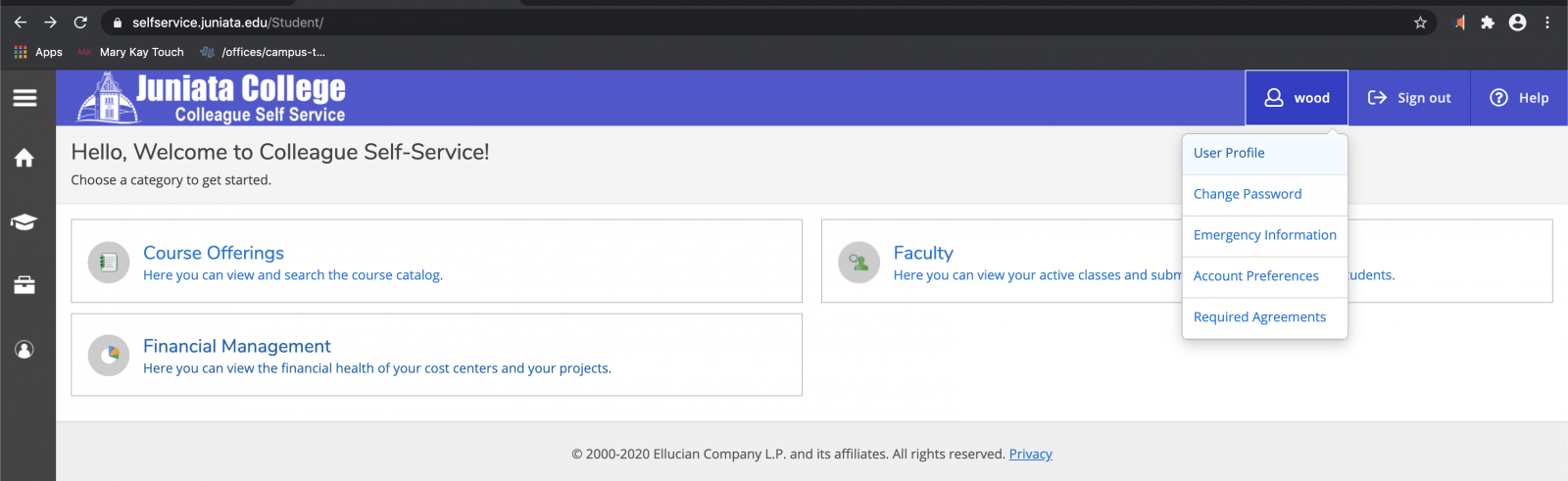Screen dimensions: 1568x481
Task: Click 'Choose a category to get started.' text
Action: point(171,180)
